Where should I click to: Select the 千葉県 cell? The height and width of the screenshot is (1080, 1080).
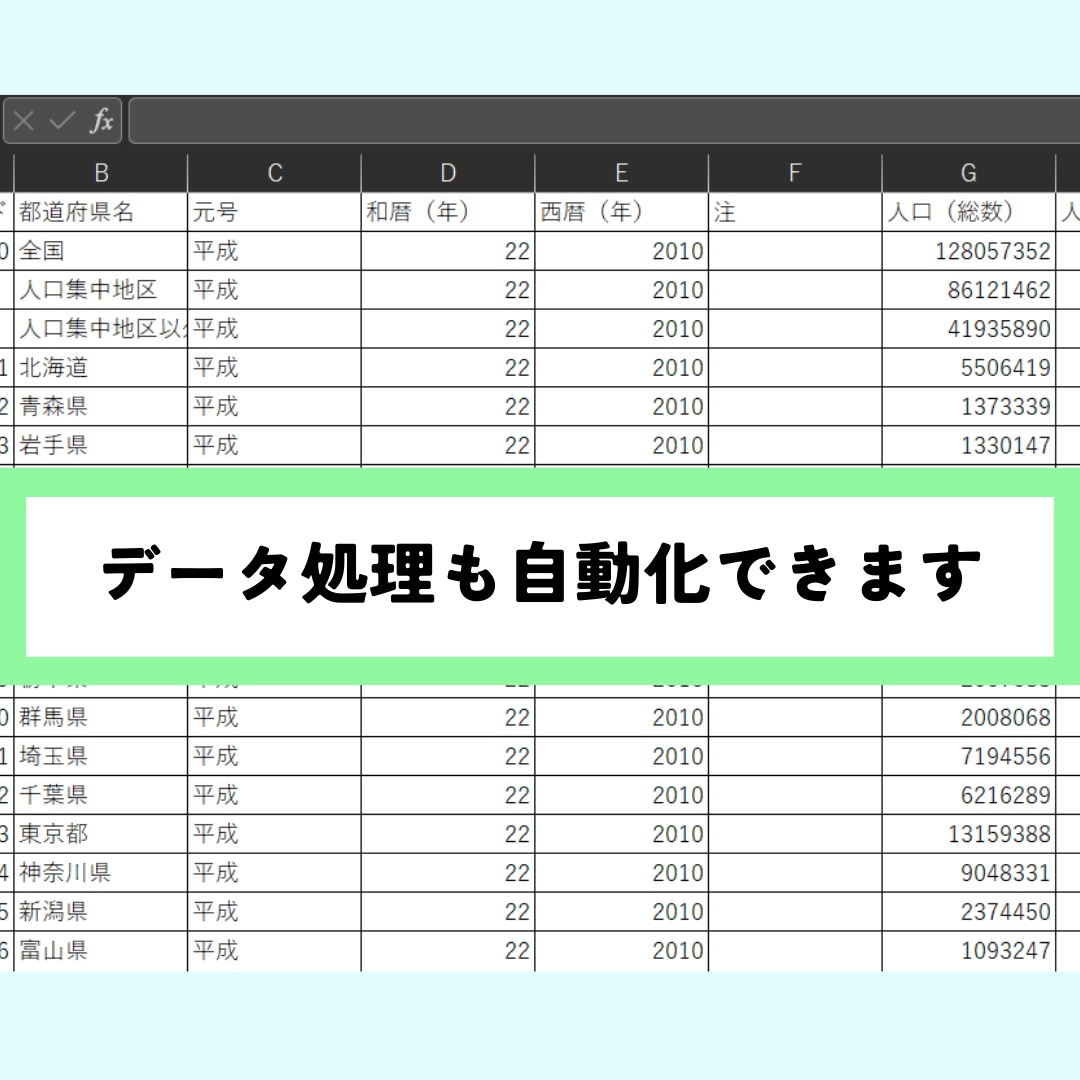click(x=101, y=796)
